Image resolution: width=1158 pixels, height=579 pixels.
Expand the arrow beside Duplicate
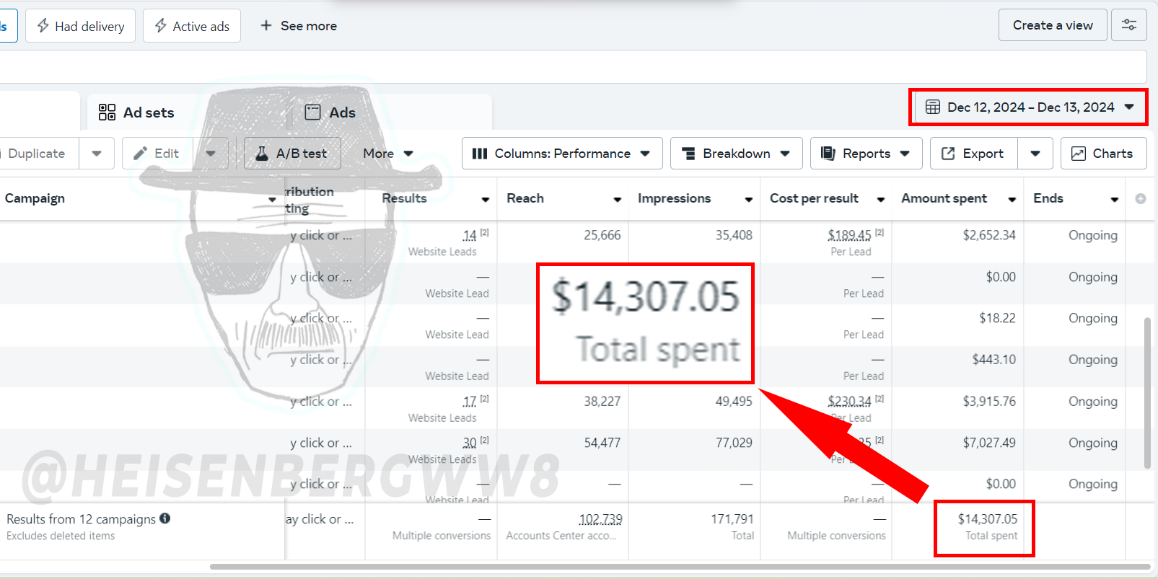point(97,154)
